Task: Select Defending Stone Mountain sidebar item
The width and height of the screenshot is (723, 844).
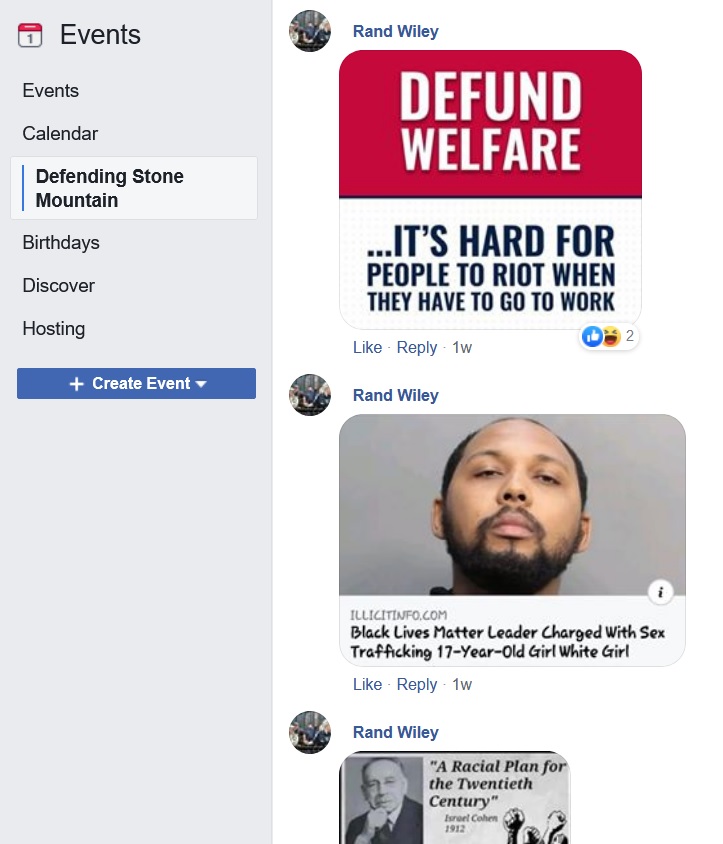Action: coord(134,188)
